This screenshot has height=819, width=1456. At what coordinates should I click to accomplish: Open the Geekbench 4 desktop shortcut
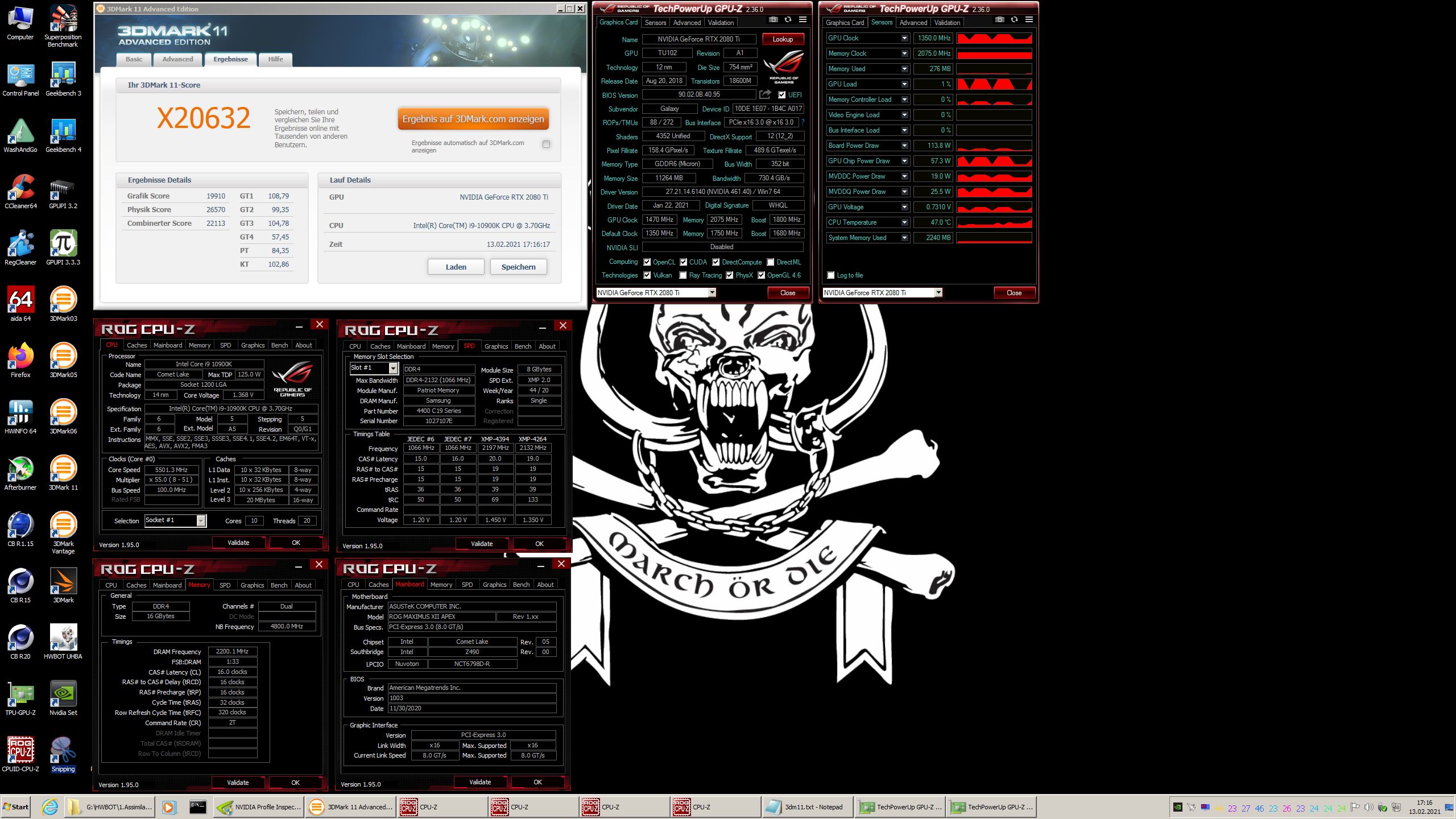tap(63, 136)
